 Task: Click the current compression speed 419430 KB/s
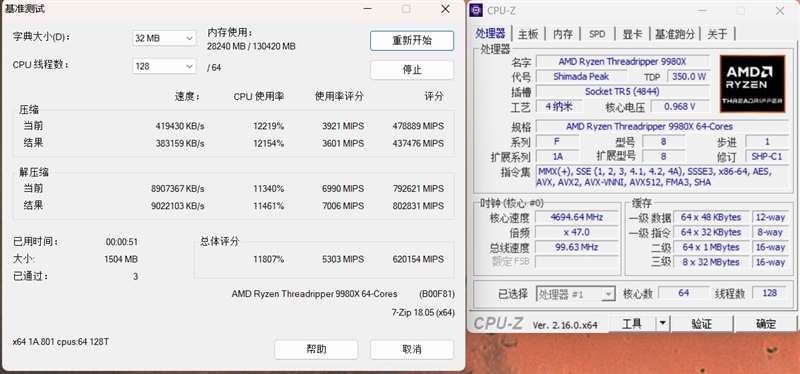[x=180, y=126]
